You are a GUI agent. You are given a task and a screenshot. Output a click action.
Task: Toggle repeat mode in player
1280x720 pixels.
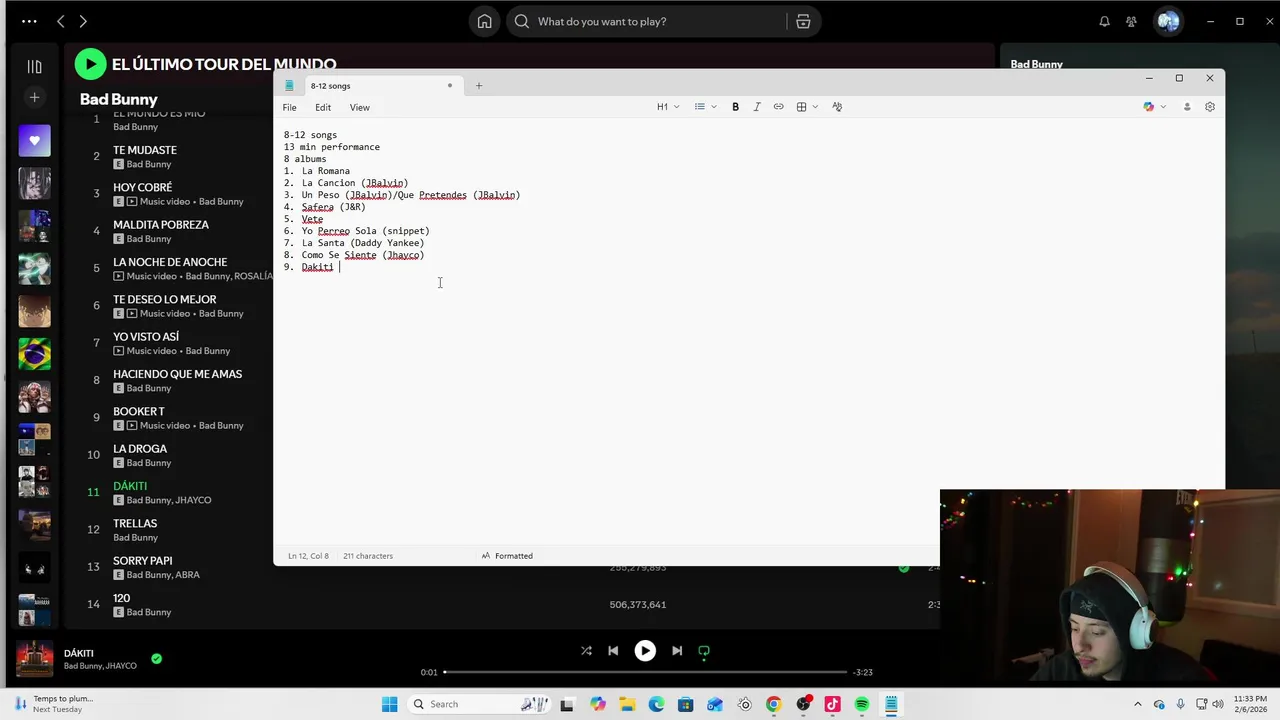coord(704,651)
